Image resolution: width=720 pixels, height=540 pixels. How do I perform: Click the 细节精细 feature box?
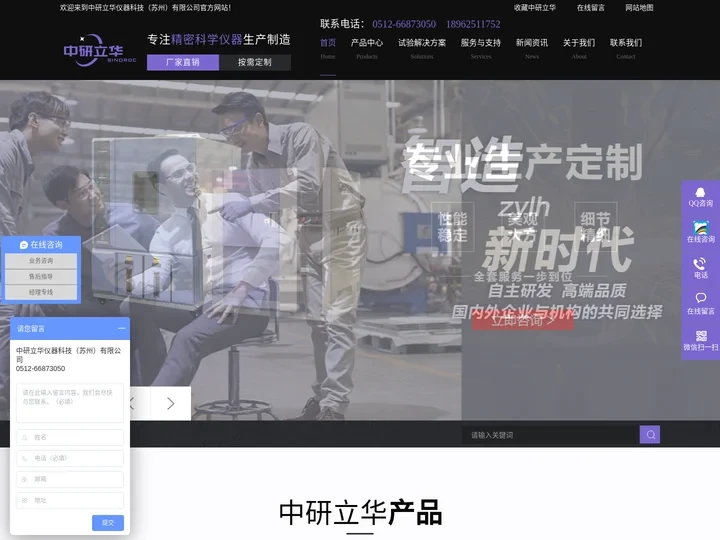[595, 227]
